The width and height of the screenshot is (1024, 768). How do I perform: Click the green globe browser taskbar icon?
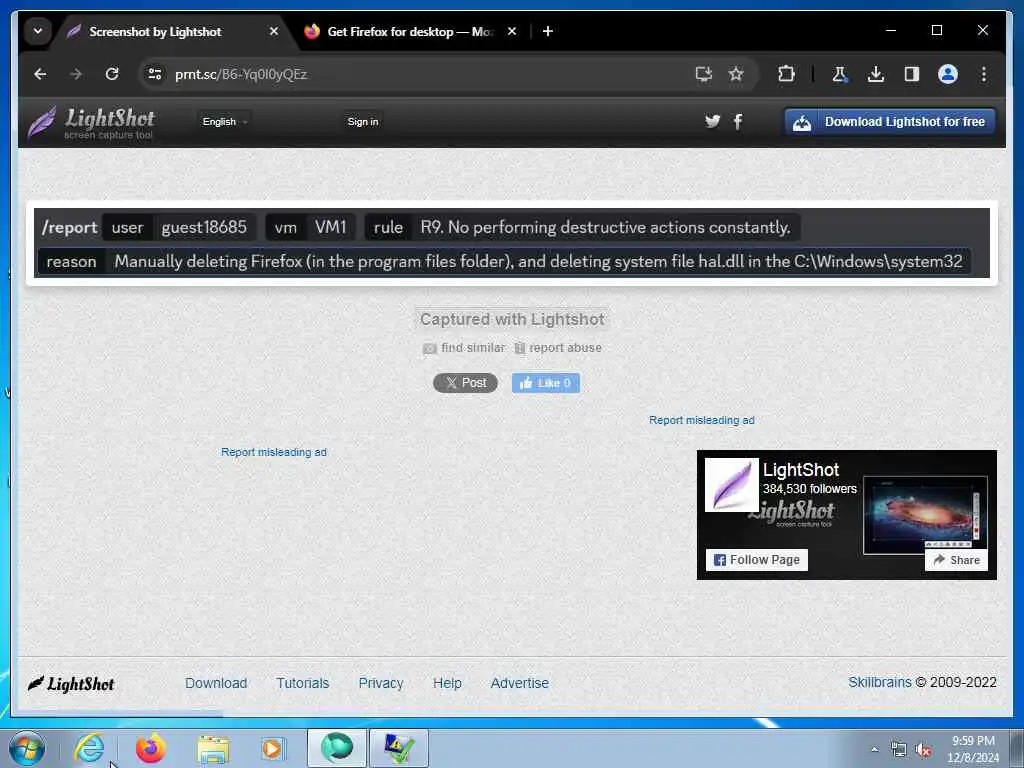click(336, 748)
